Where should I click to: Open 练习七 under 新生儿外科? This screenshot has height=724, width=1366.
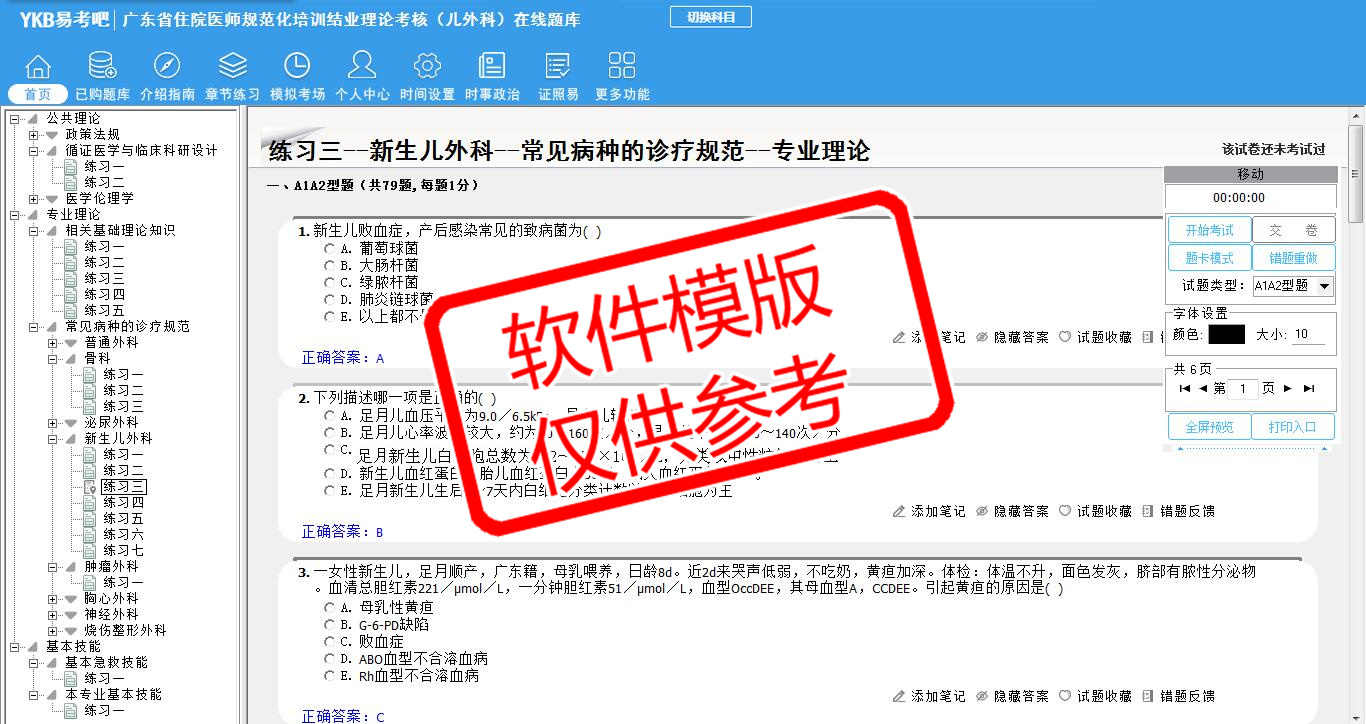pyautogui.click(x=124, y=550)
